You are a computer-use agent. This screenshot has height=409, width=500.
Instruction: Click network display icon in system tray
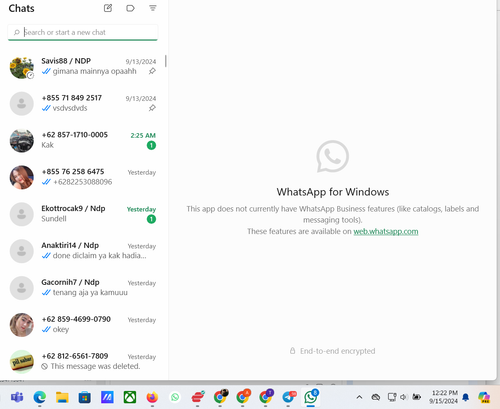(x=392, y=397)
